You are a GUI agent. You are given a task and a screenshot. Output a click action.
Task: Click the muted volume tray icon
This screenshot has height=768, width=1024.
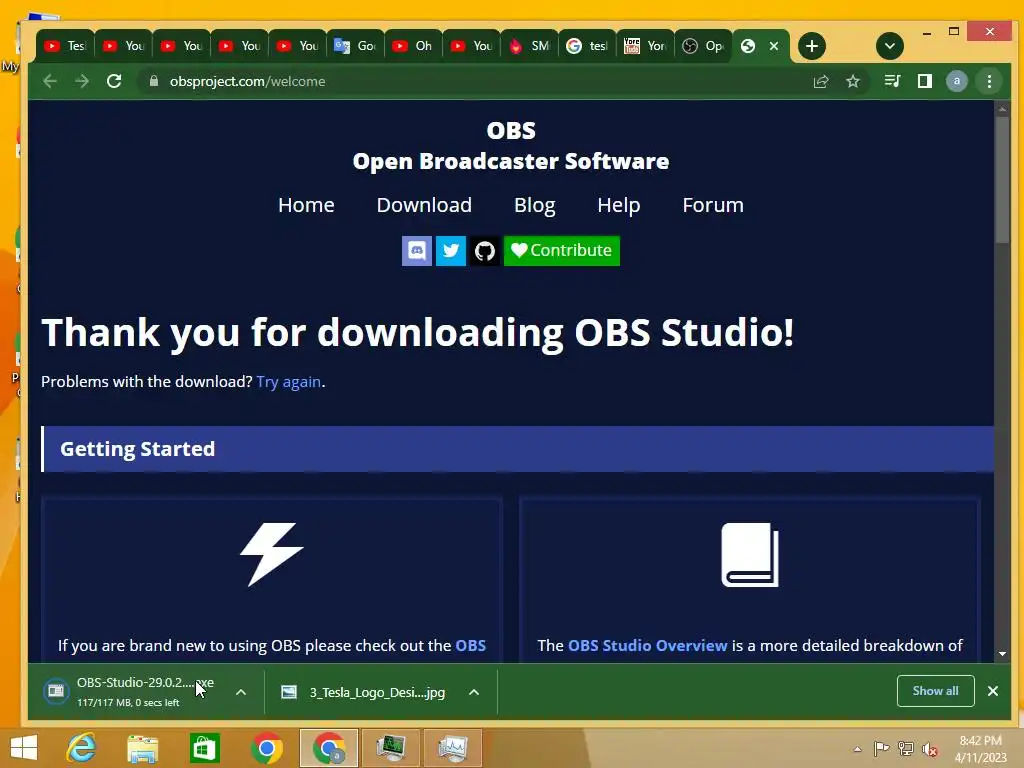pyautogui.click(x=930, y=749)
